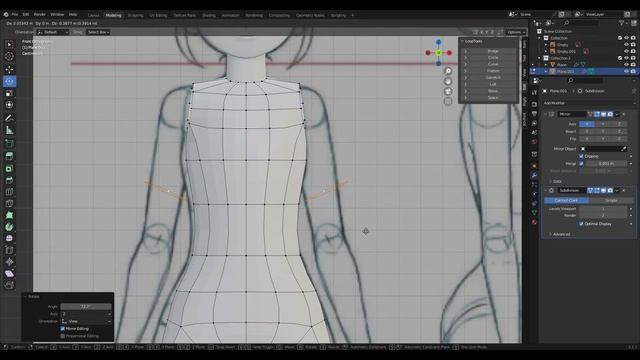The image size is (640, 360).
Task: Select the Spin tool
Action: click(x=9, y=227)
